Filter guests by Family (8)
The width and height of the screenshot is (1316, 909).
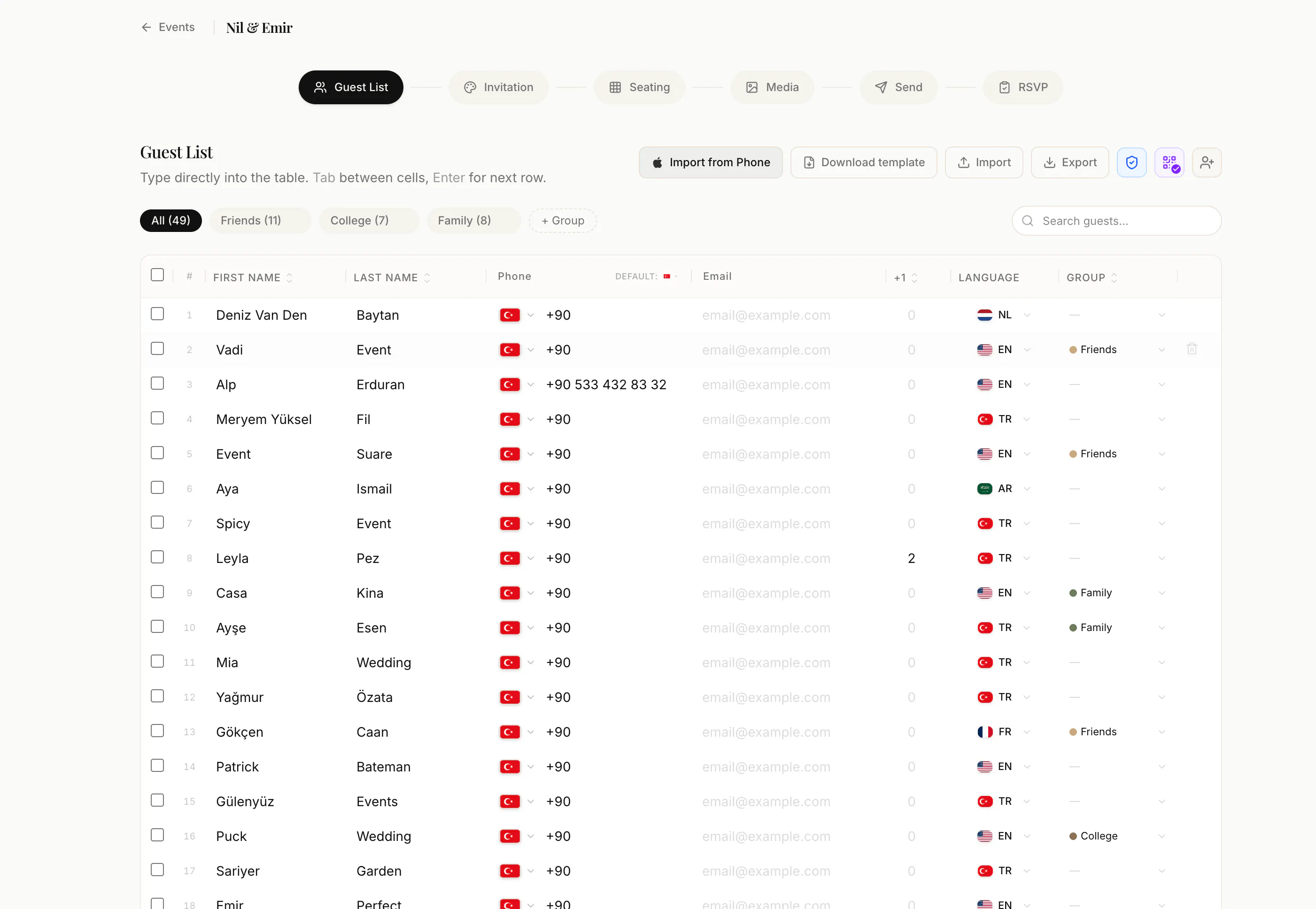tap(473, 220)
